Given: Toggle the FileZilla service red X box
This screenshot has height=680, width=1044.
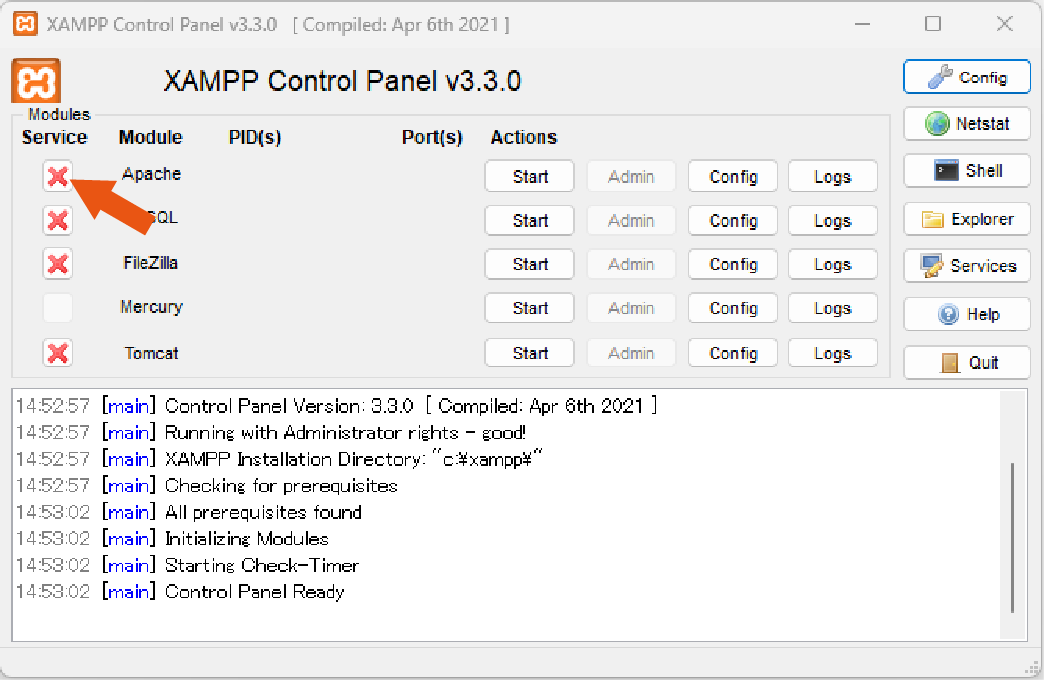Looking at the screenshot, I should tap(58, 264).
